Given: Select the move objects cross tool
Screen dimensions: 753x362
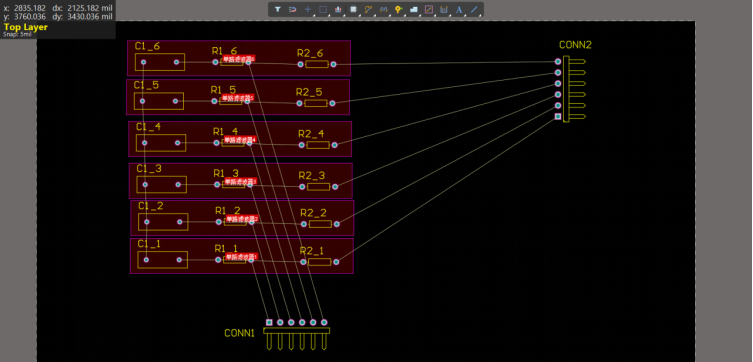Looking at the screenshot, I should coord(308,9).
